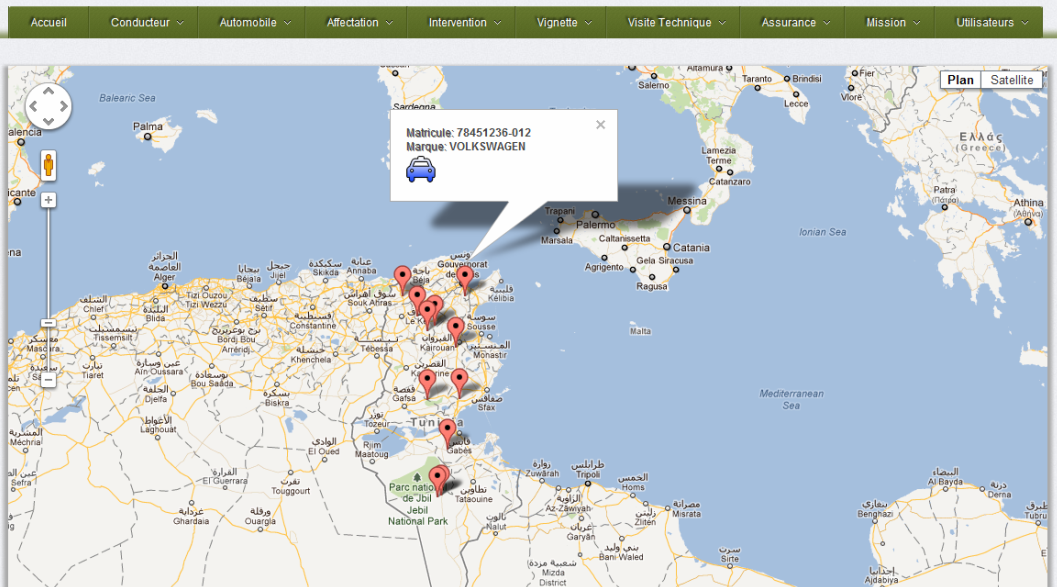1057x587 pixels.
Task: Expand the Assurance dropdown menu
Action: tap(795, 22)
